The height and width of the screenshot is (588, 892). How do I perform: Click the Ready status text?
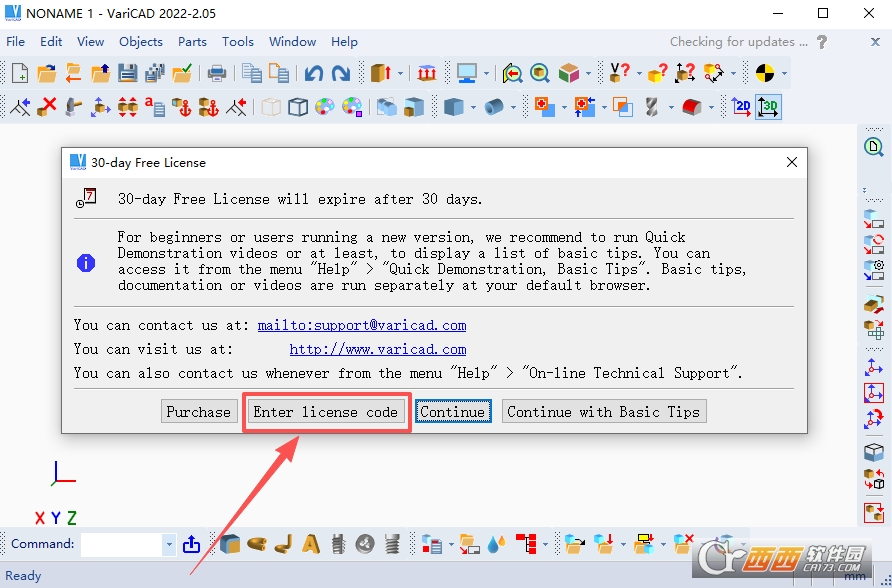coord(23,575)
